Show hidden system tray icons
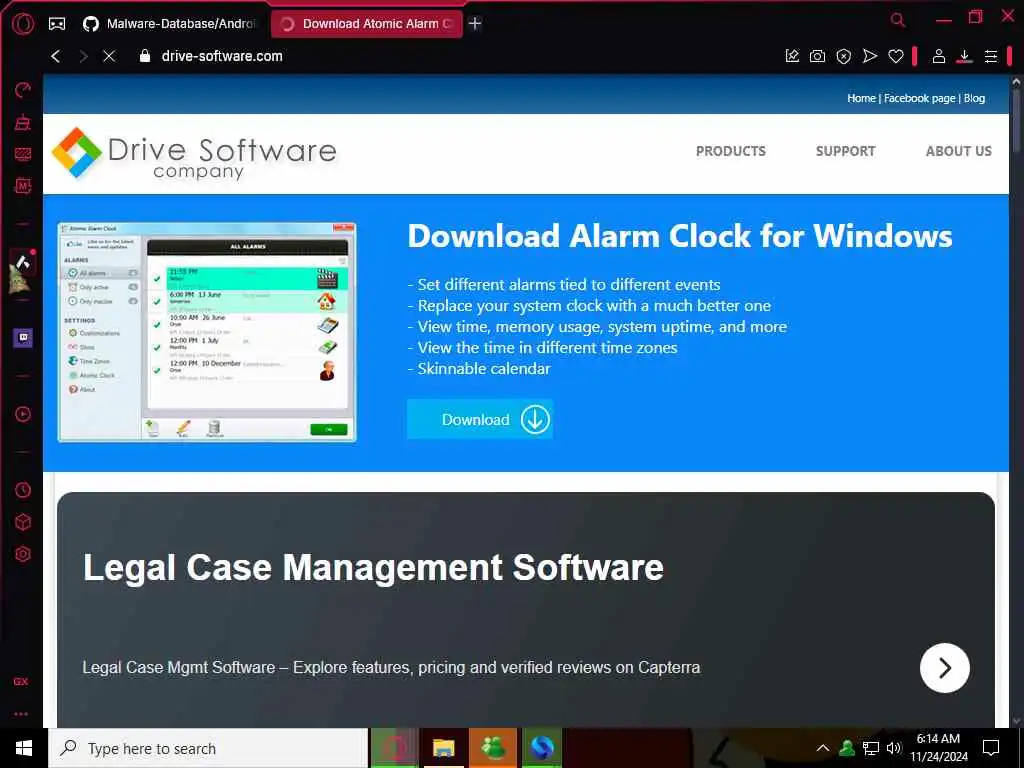This screenshot has width=1024, height=768. 823,748
